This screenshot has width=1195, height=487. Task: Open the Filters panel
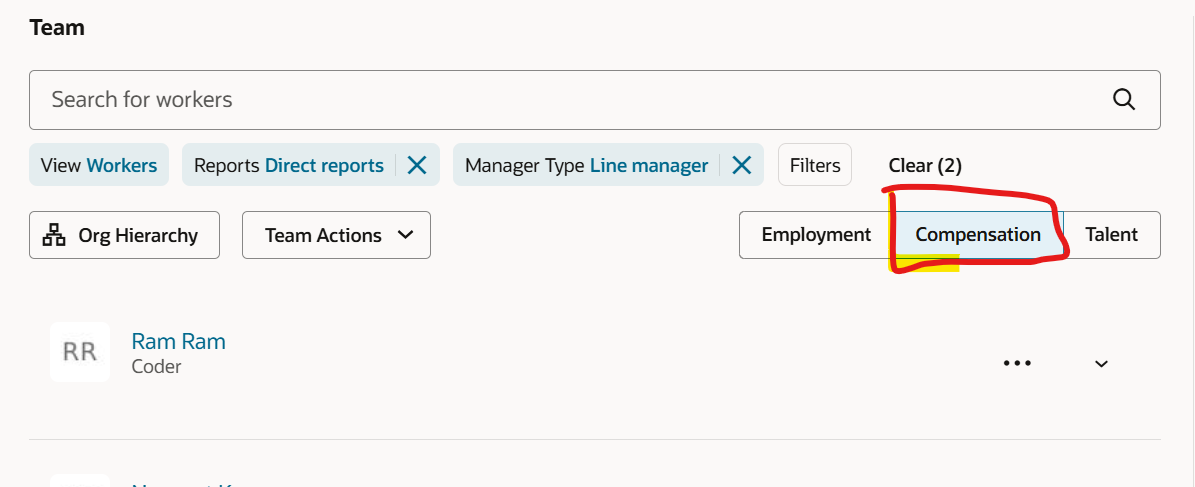pyautogui.click(x=815, y=165)
